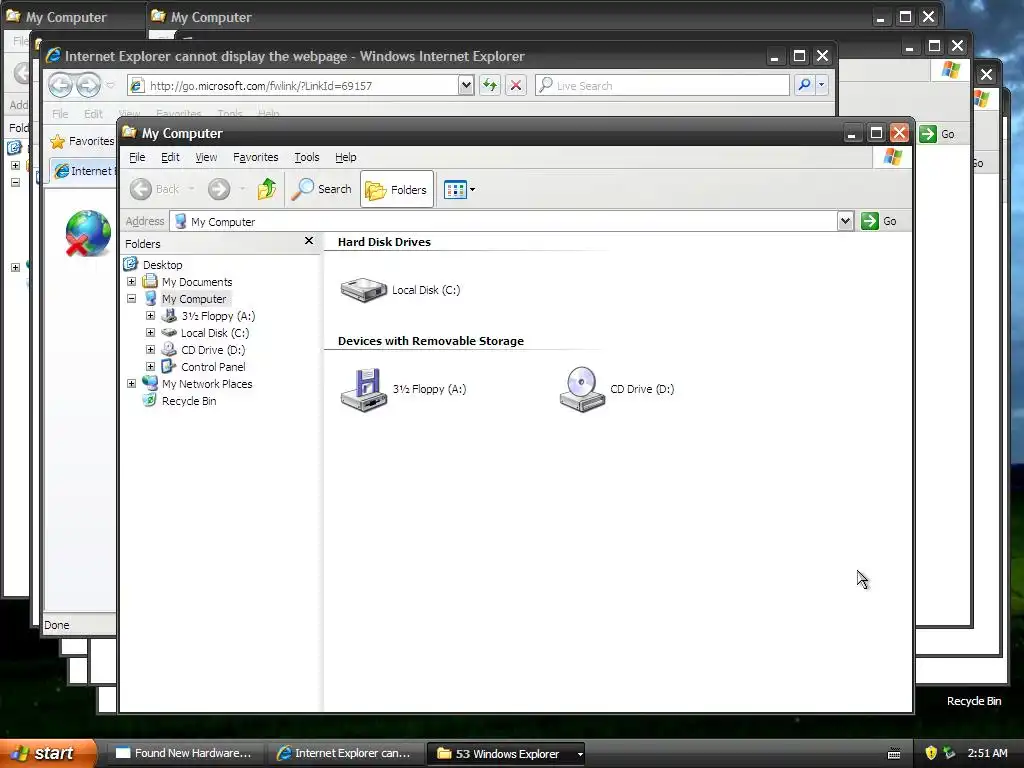Click the red Stop icon in Internet Explorer
Viewport: 1024px width, 768px height.
[x=516, y=86]
